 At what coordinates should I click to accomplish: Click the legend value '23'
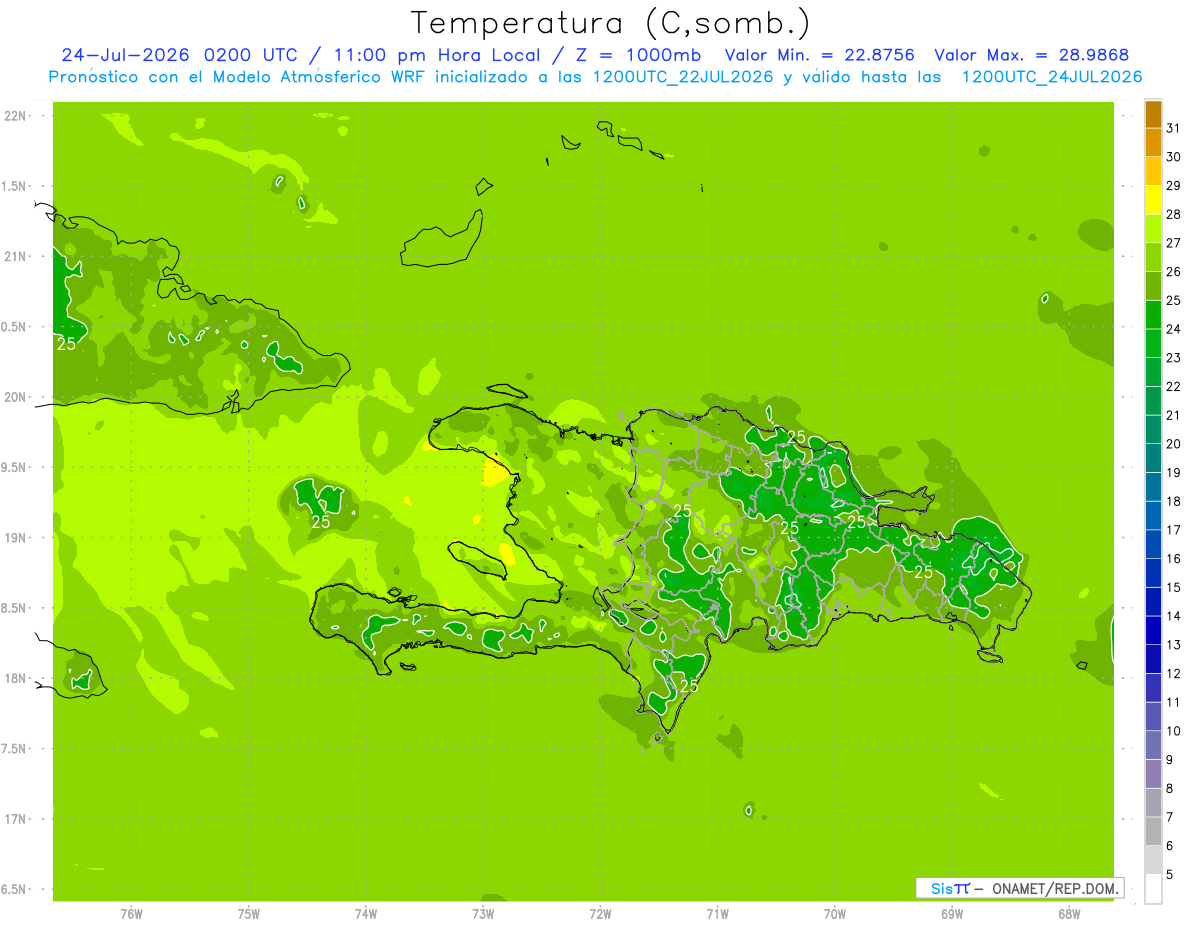1173,358
